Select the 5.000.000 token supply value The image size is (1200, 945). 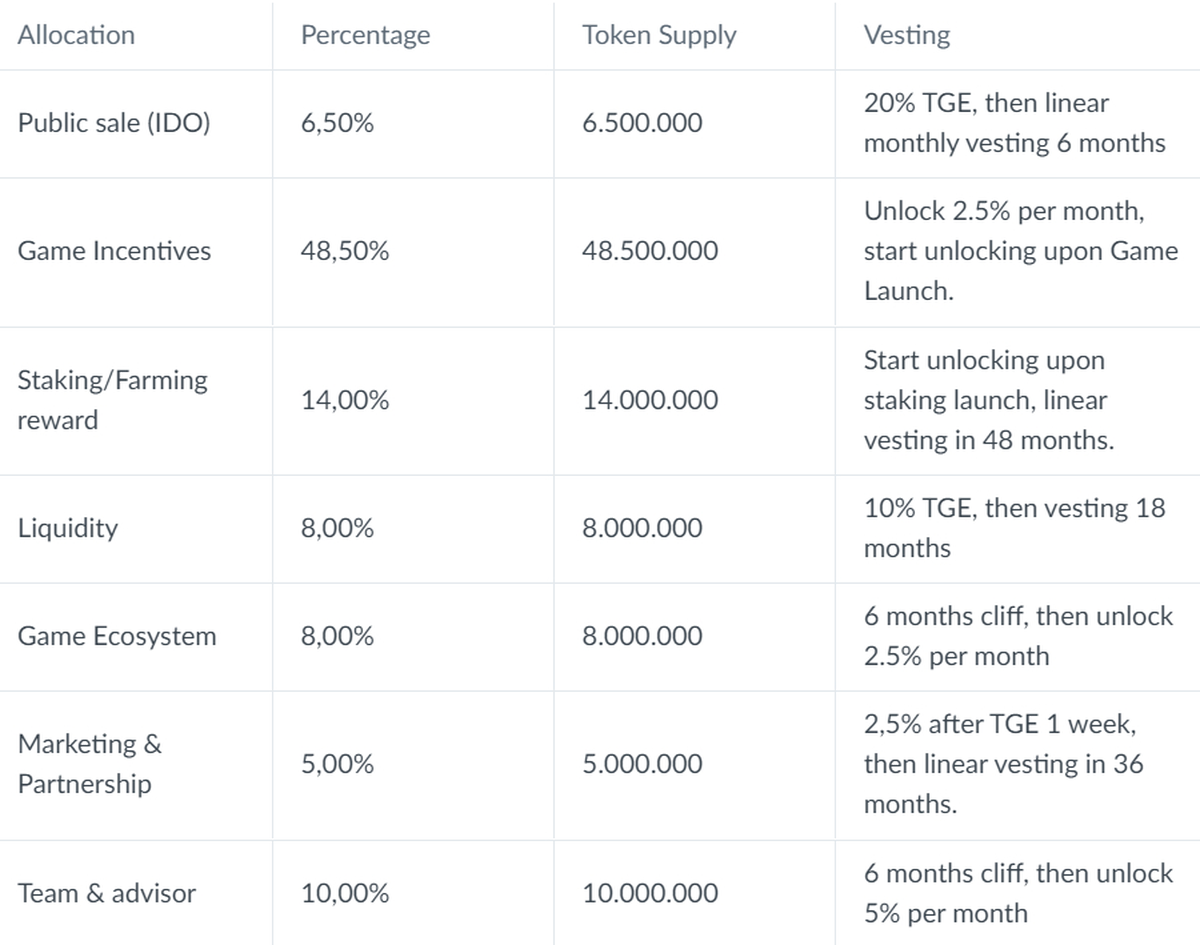click(x=642, y=764)
